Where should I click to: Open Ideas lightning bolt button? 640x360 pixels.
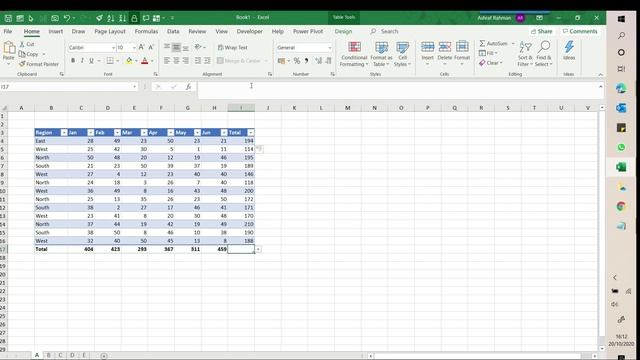[x=569, y=51]
